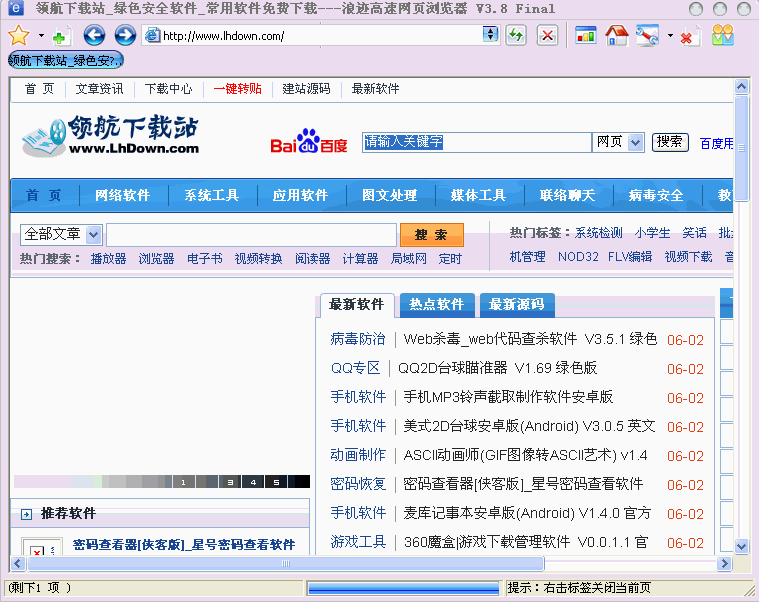Screen dimensions: 759x602
Task: Click the red 一键转贴 link
Action: coord(237,89)
